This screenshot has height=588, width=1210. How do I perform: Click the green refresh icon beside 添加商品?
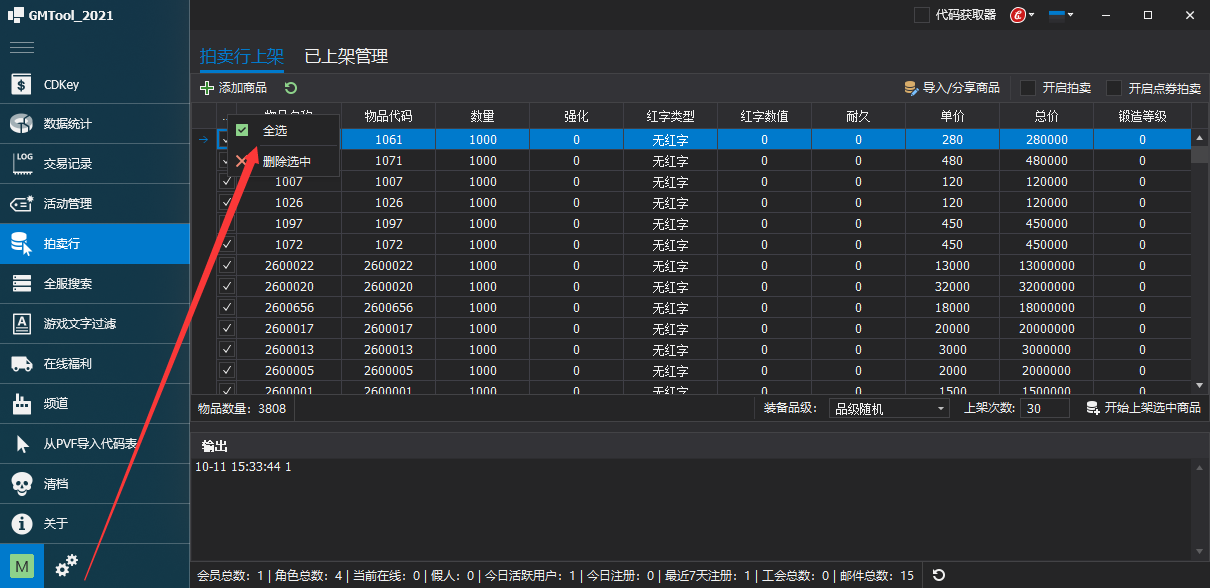(290, 88)
